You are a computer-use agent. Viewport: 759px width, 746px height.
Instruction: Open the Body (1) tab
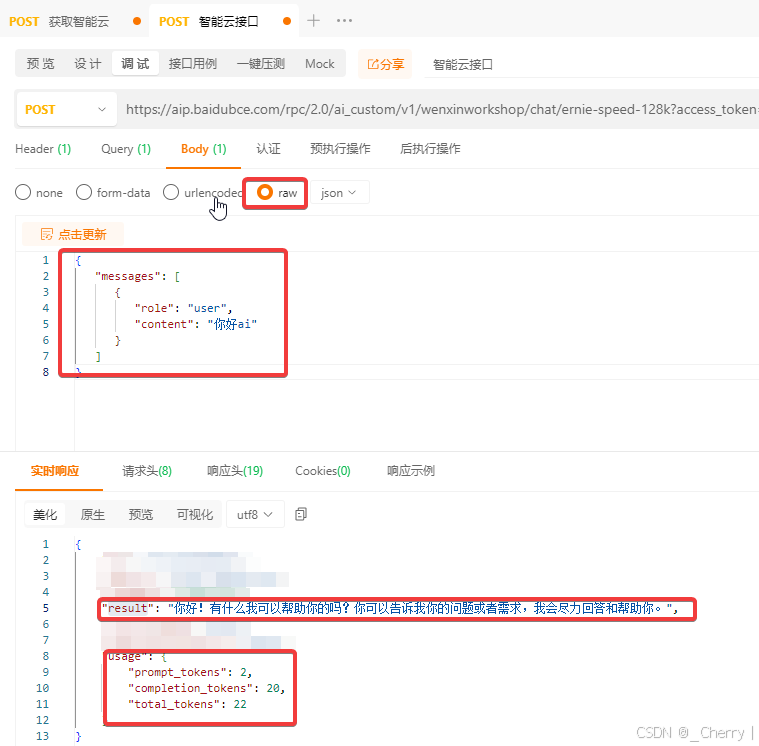pyautogui.click(x=203, y=149)
